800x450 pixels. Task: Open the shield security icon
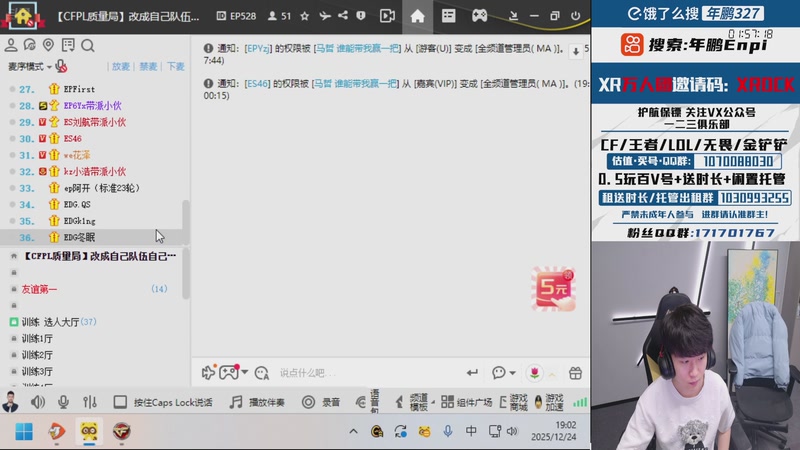pyautogui.click(x=361, y=16)
